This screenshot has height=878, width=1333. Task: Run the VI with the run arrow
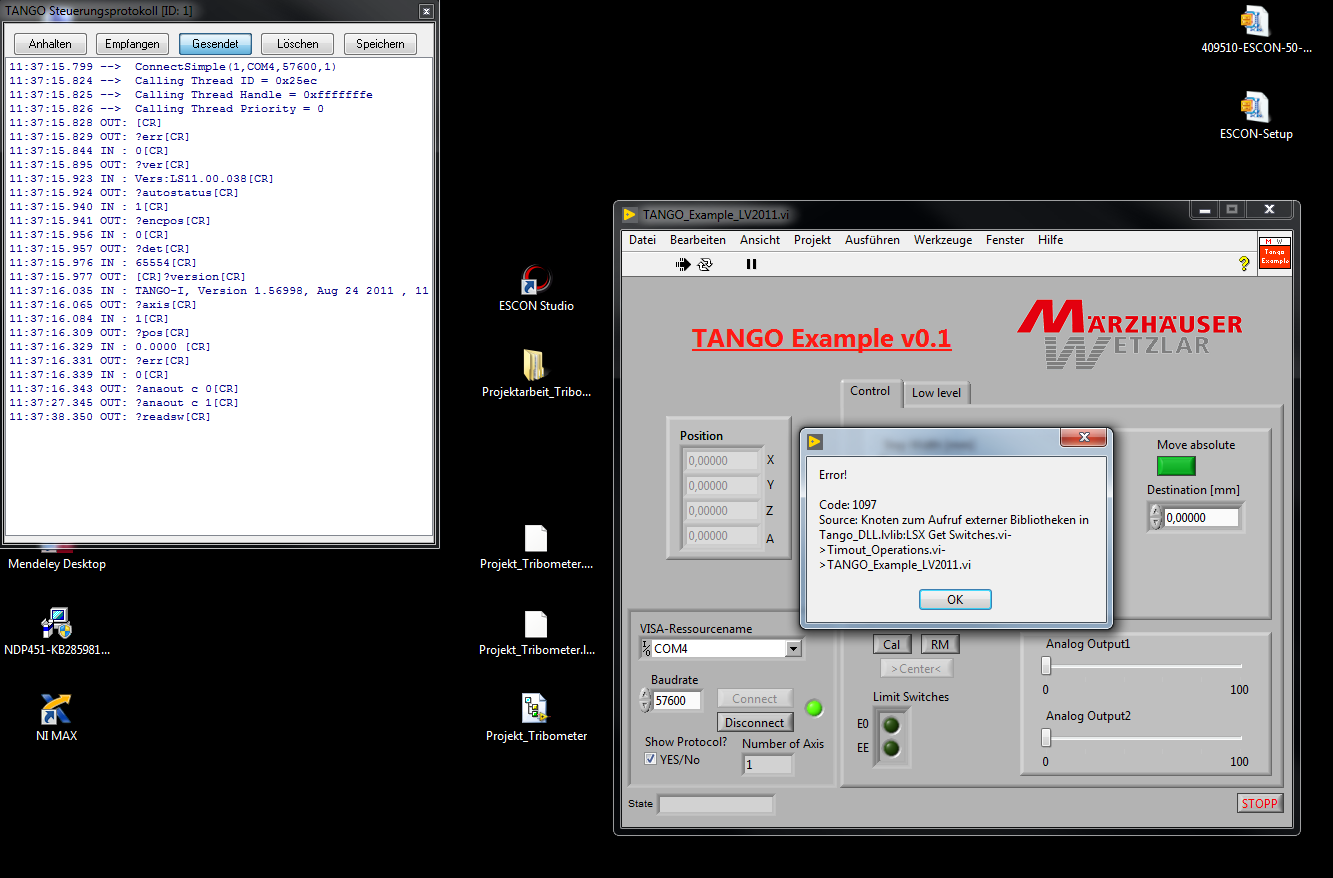pyautogui.click(x=683, y=264)
